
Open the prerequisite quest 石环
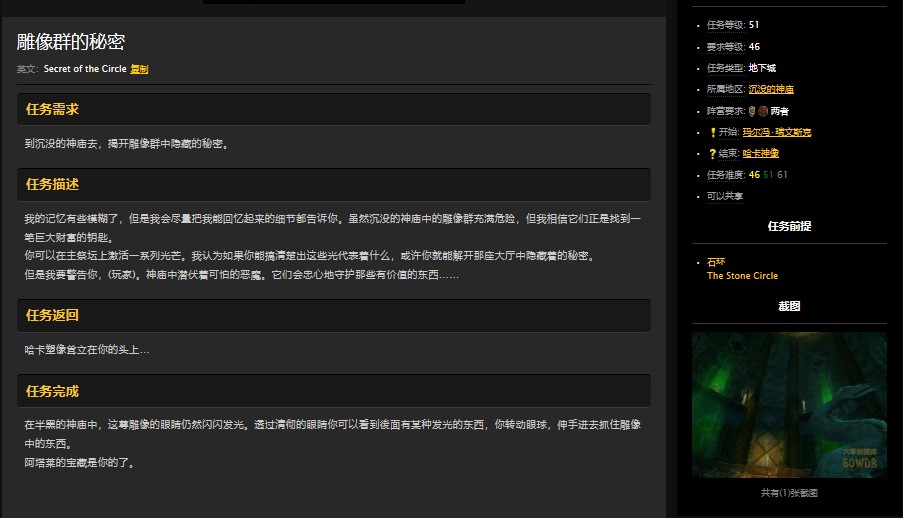(716, 262)
